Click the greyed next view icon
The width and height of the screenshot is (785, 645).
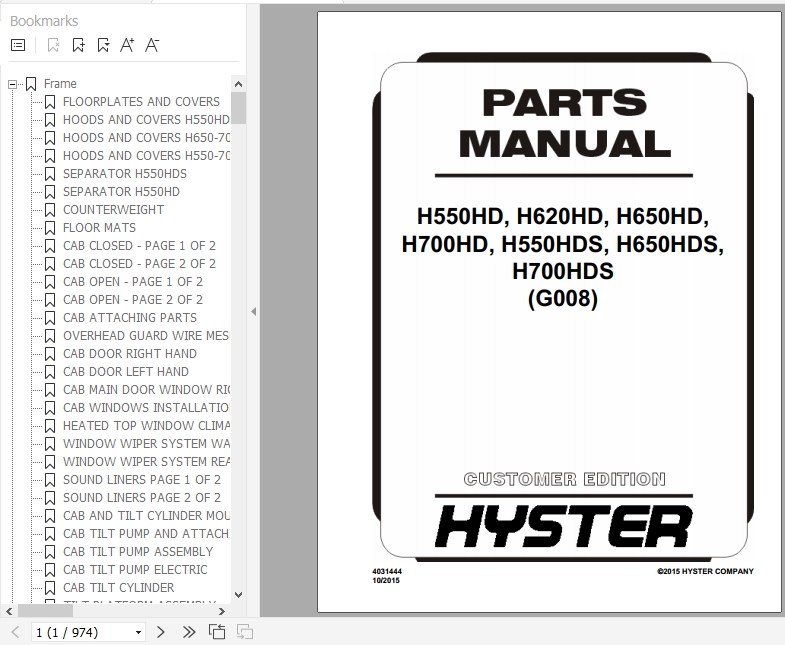pyautogui.click(x=244, y=632)
